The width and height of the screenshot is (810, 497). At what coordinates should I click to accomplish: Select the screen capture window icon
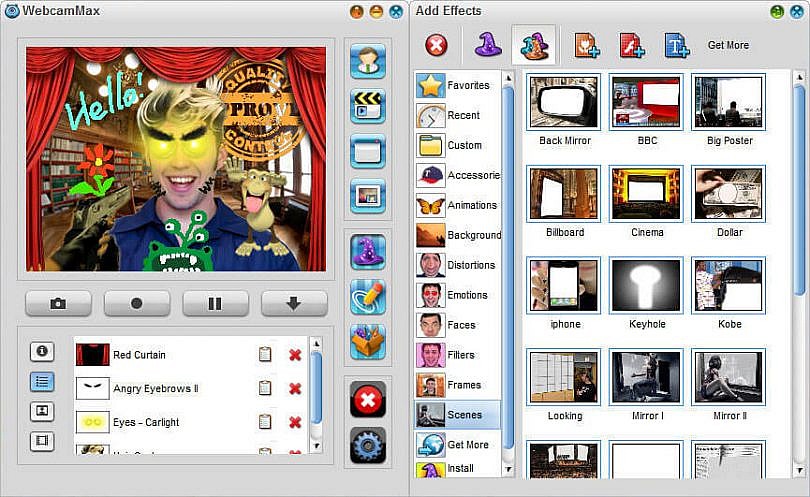coord(368,151)
